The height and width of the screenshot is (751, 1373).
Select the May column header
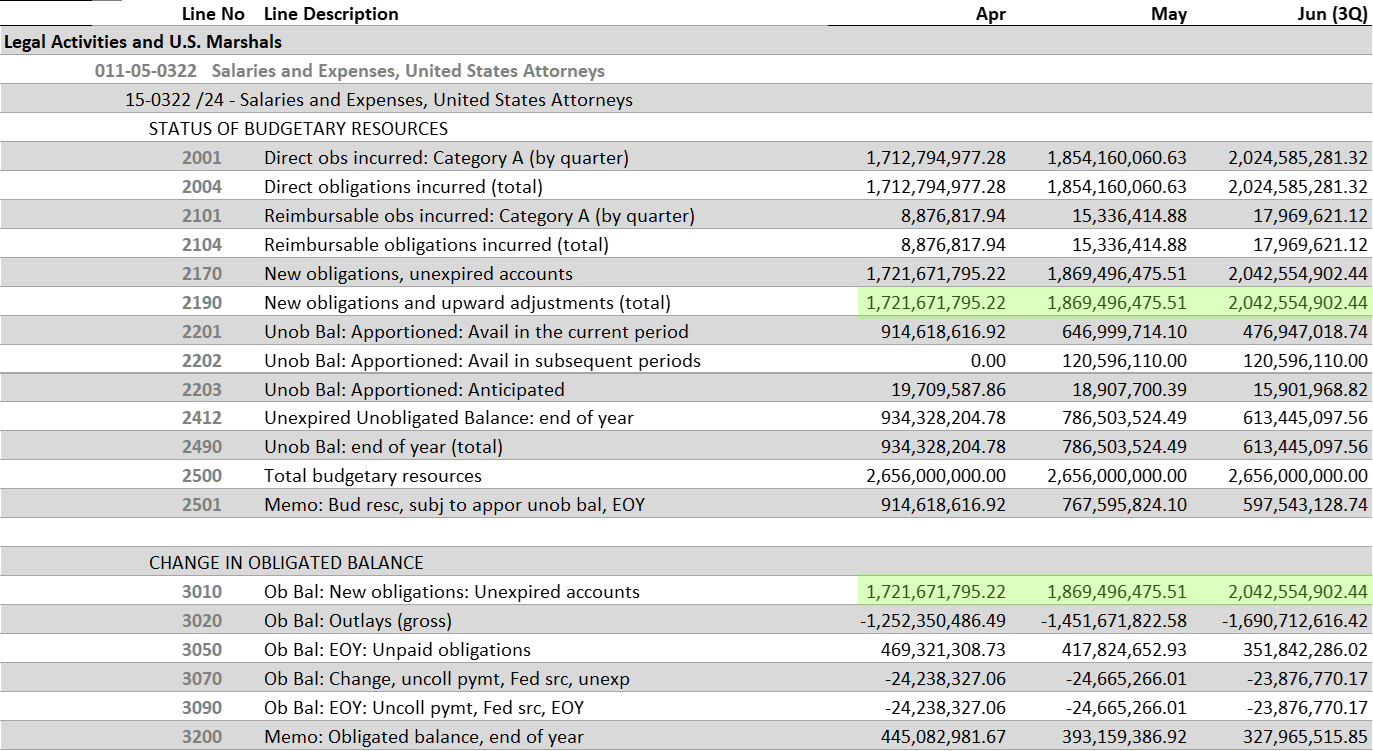coord(1169,14)
